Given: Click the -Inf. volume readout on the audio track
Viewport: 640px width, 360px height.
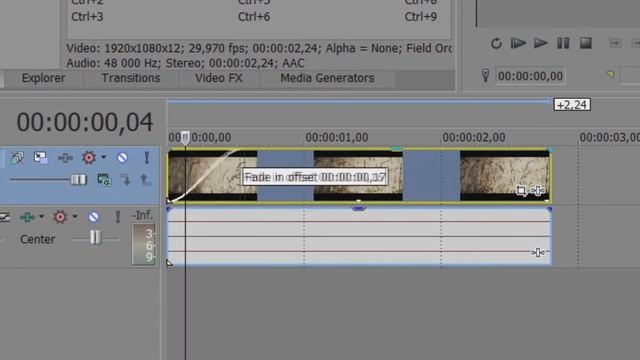Looking at the screenshot, I should click(x=142, y=215).
